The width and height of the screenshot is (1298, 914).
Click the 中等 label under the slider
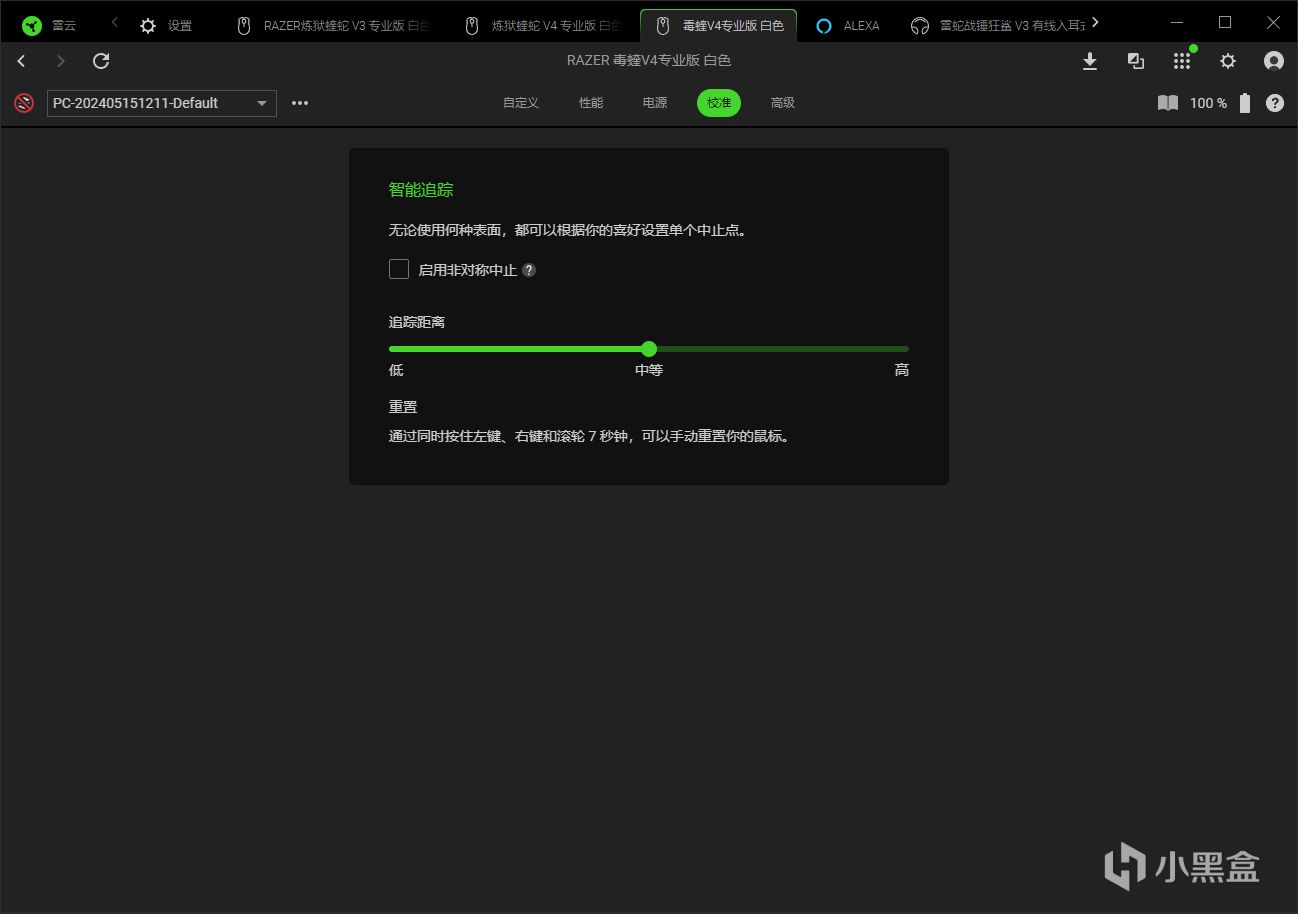649,370
